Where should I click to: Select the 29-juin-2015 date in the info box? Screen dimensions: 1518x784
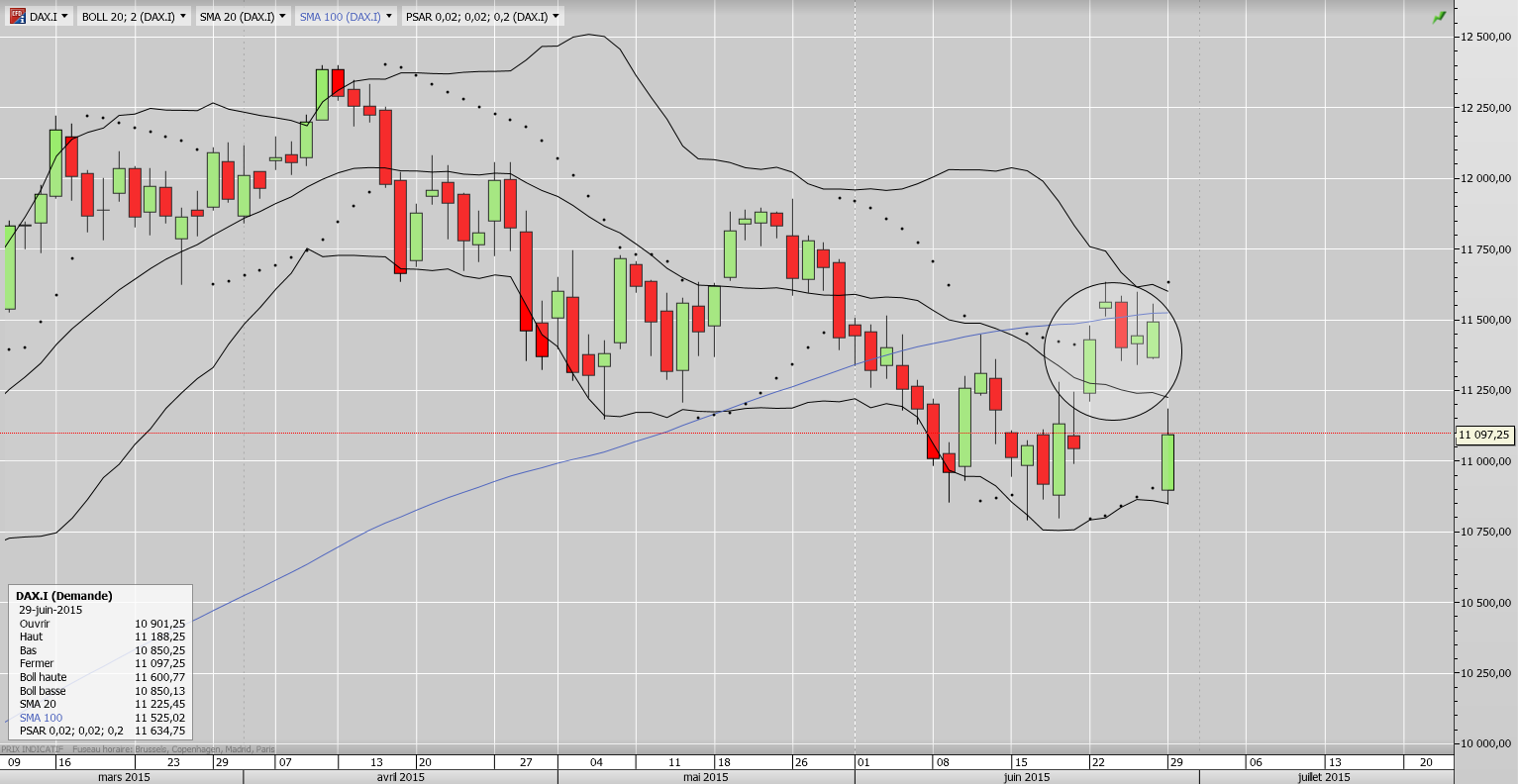(x=51, y=610)
